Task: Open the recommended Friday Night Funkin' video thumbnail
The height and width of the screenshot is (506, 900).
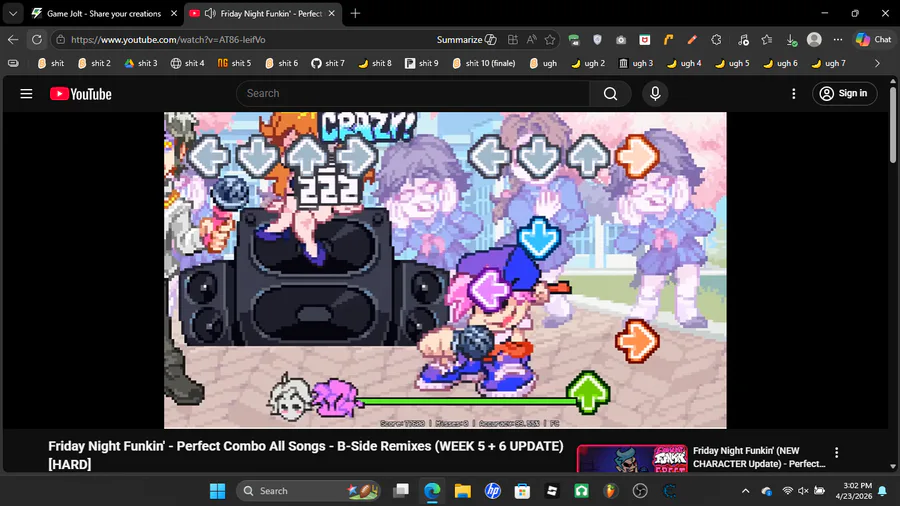Action: click(632, 458)
